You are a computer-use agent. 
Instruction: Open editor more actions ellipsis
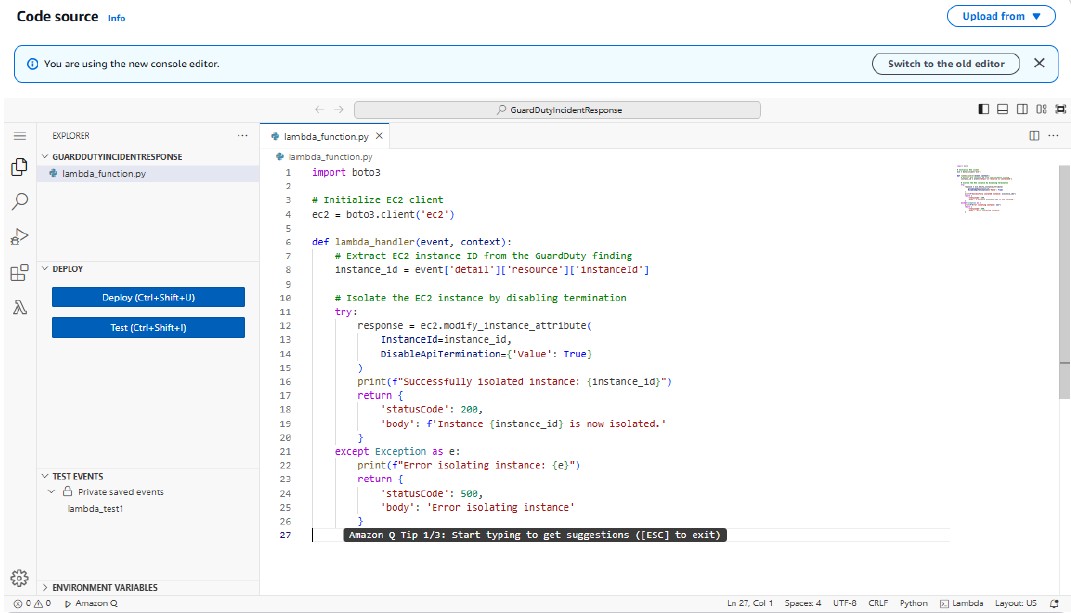click(x=1053, y=136)
